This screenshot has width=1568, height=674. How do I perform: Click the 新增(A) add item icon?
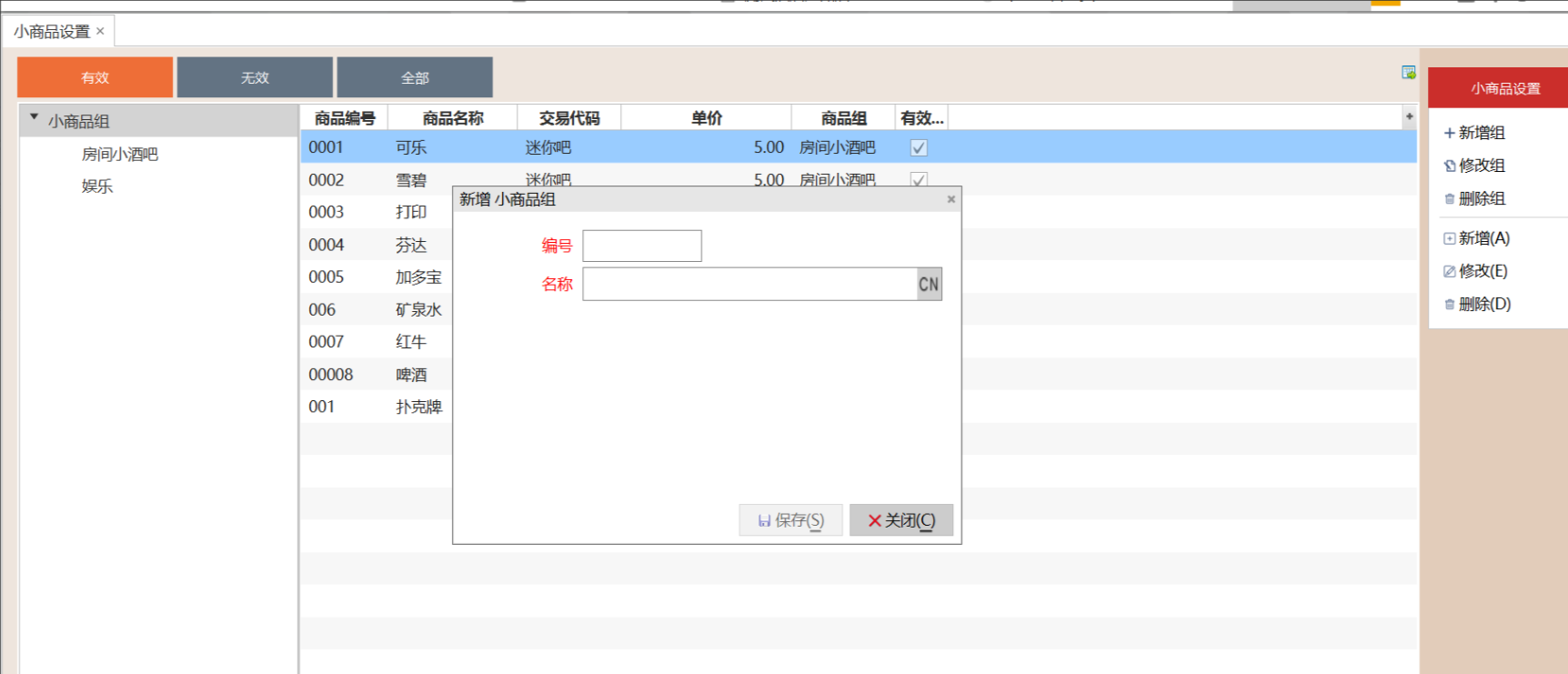pos(1450,238)
